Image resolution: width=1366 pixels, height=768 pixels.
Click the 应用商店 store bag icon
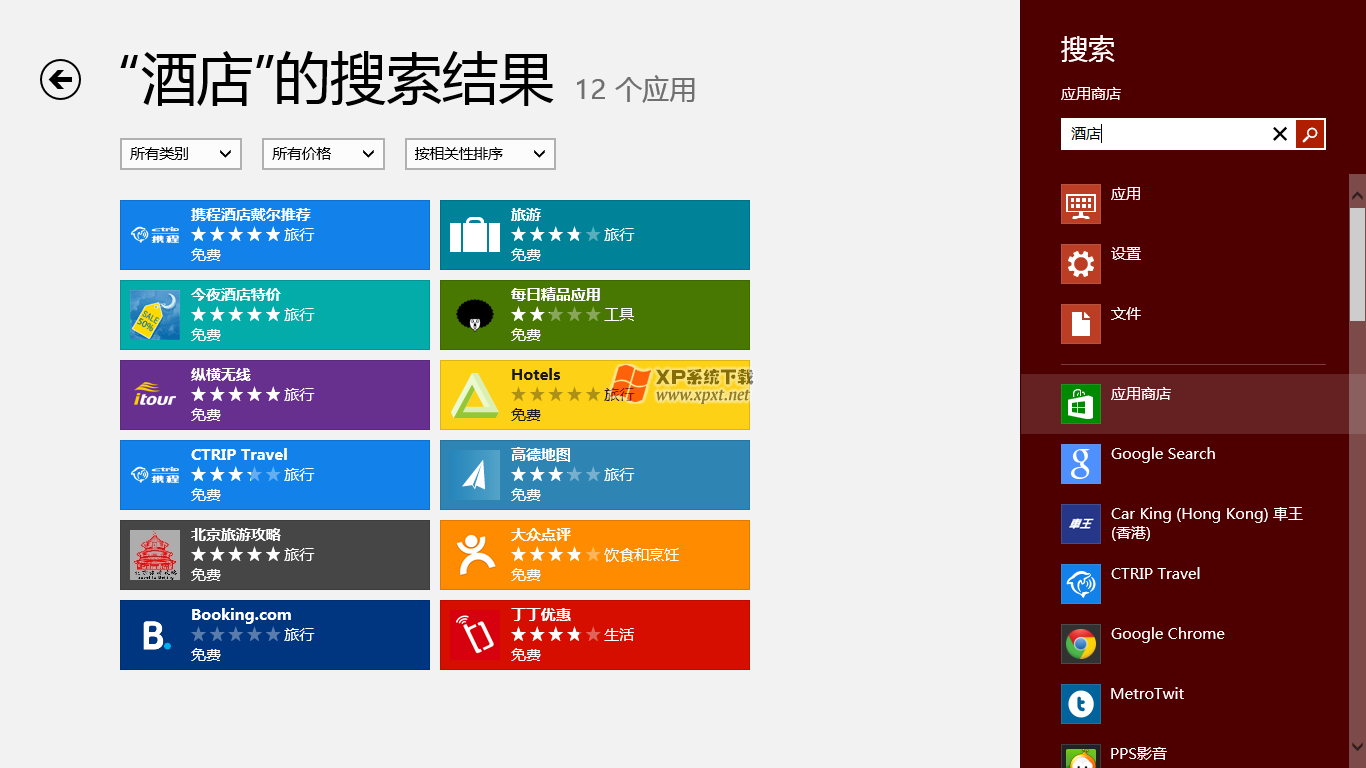1081,404
